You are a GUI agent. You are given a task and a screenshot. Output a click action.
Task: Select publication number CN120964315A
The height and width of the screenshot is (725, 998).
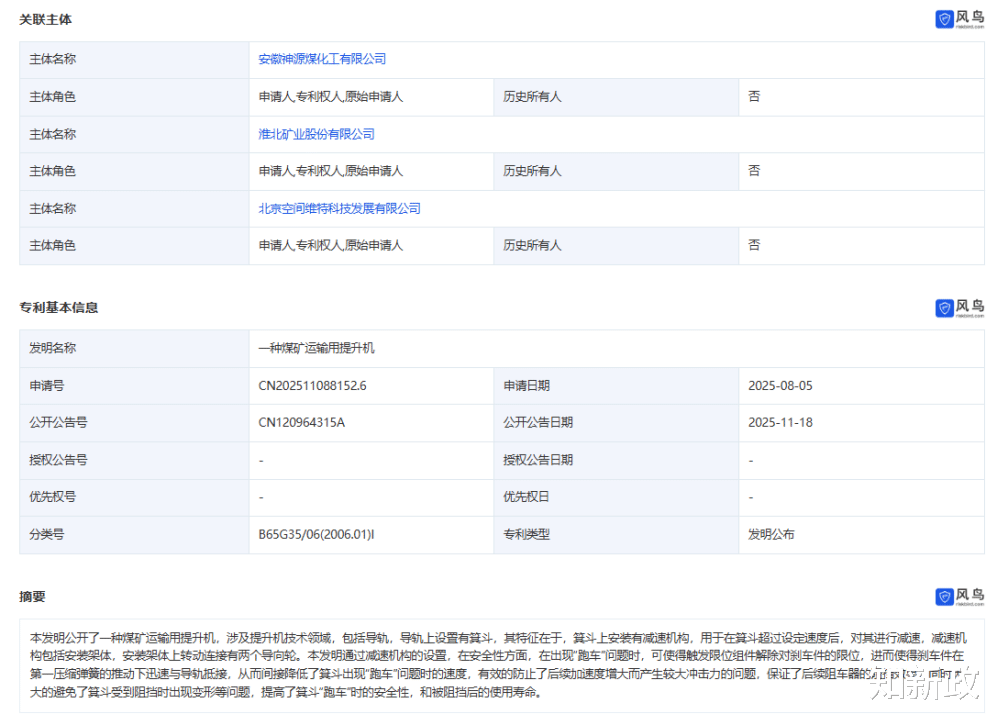[x=302, y=423]
